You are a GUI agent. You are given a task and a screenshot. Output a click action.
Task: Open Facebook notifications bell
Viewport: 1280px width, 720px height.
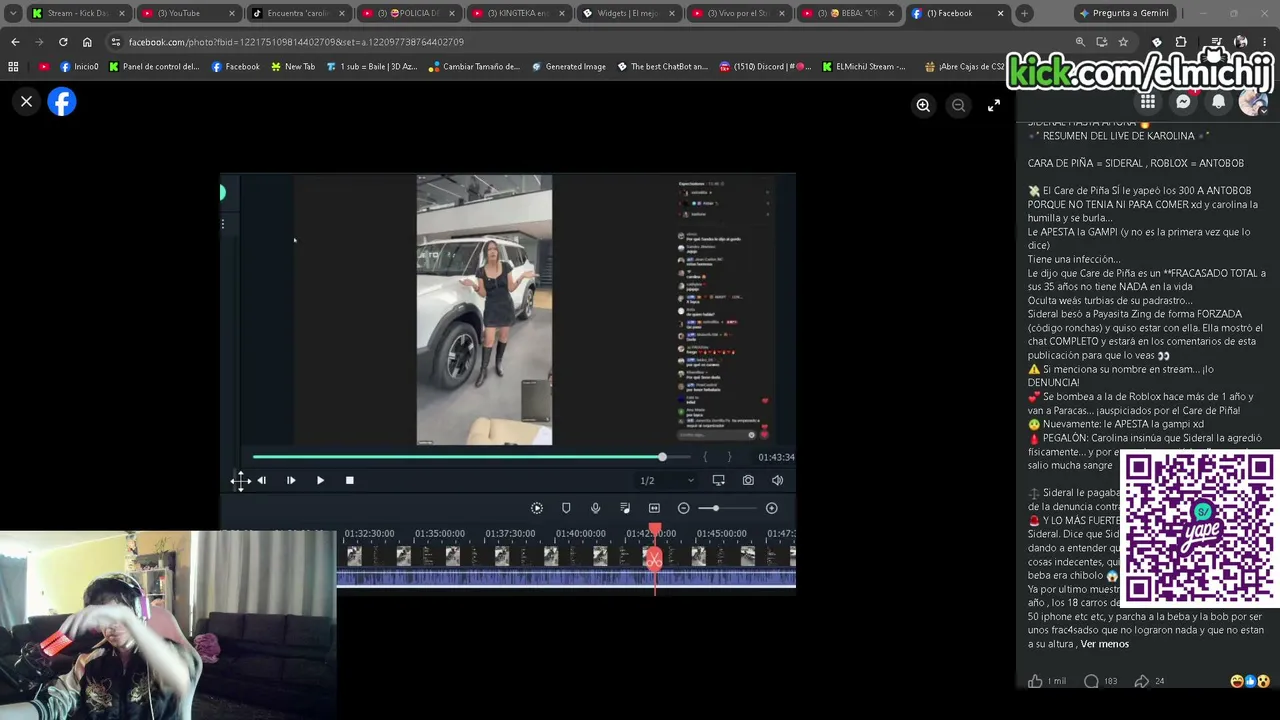point(1218,102)
